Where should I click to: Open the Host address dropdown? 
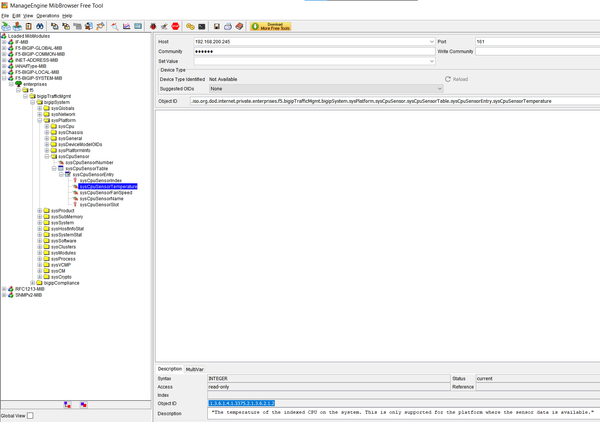(x=431, y=42)
